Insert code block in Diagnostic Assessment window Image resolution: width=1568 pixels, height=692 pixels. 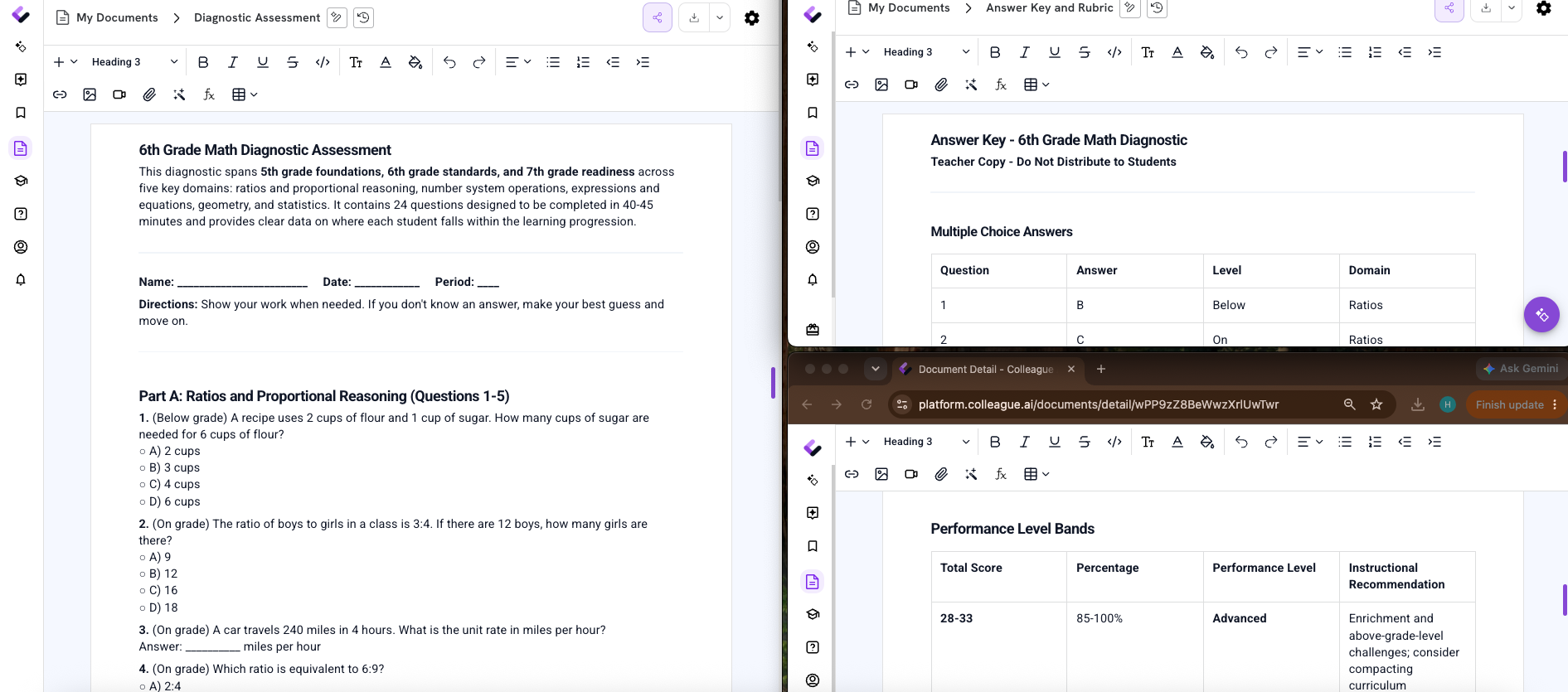click(323, 62)
